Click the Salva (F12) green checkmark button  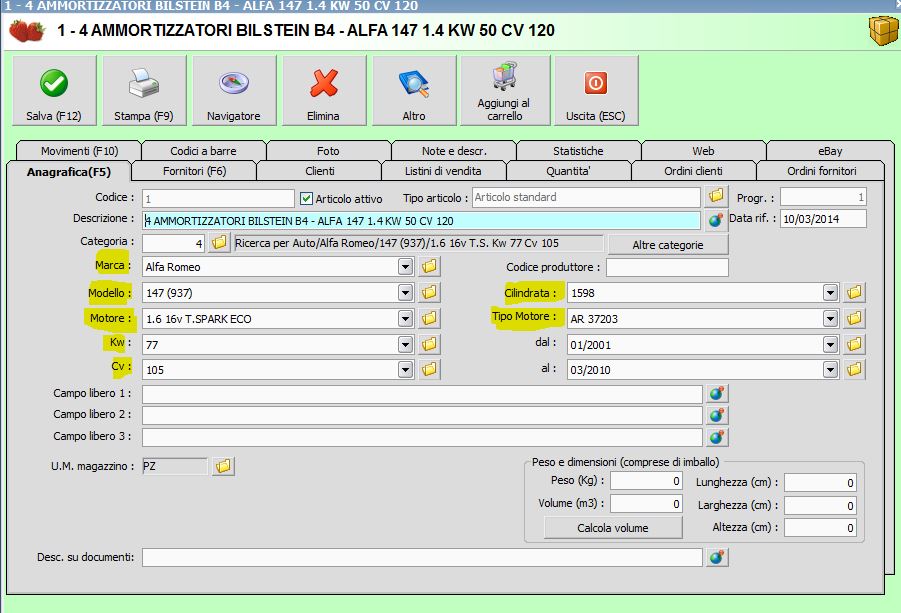tap(54, 90)
